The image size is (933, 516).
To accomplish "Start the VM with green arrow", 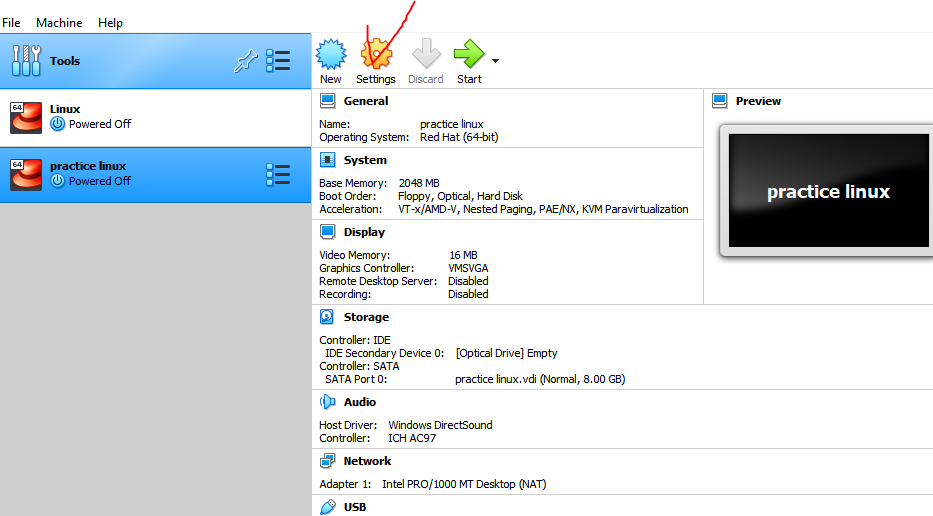I will [469, 54].
